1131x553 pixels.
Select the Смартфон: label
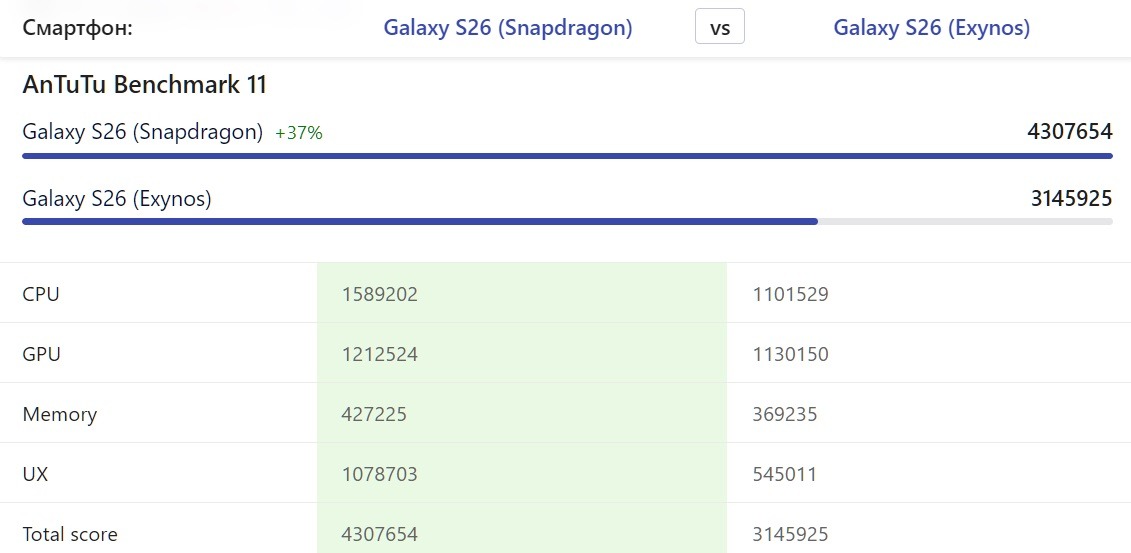78,28
